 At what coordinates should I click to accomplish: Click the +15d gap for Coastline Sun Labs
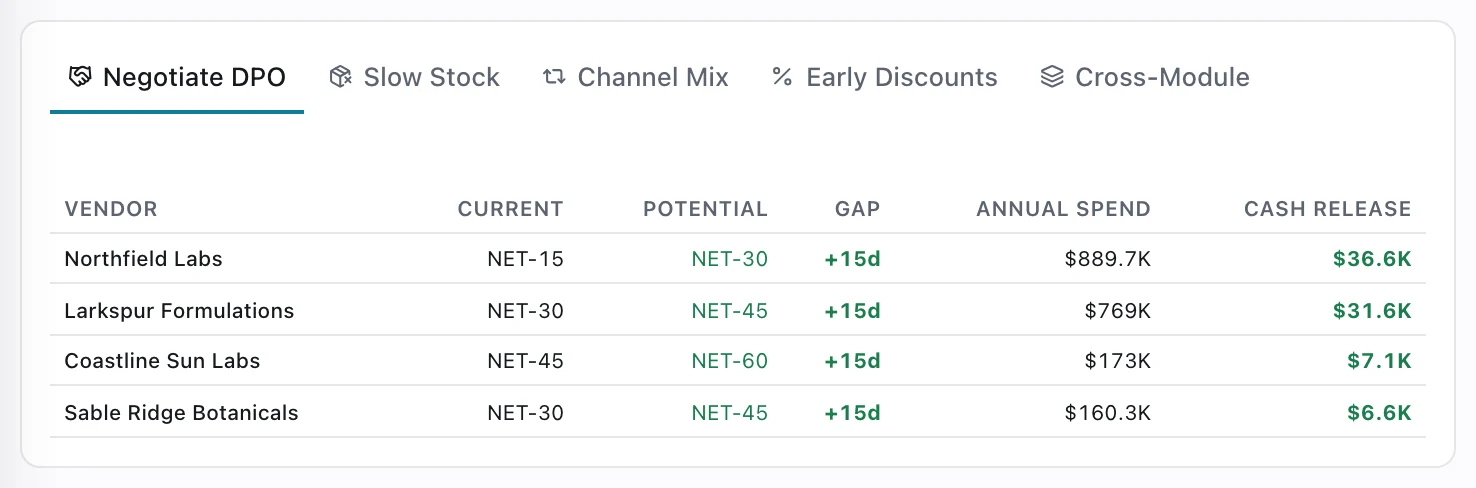(x=852, y=361)
